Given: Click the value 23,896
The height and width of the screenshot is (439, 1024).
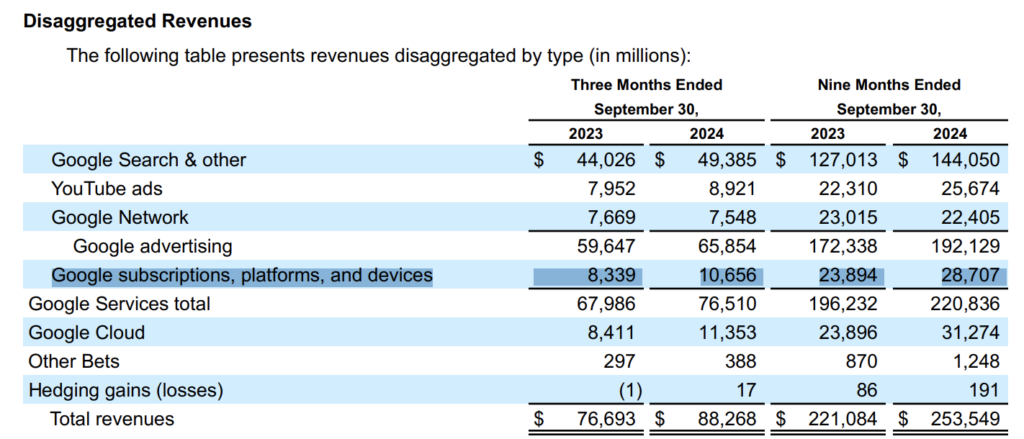Looking at the screenshot, I should pyautogui.click(x=846, y=333).
